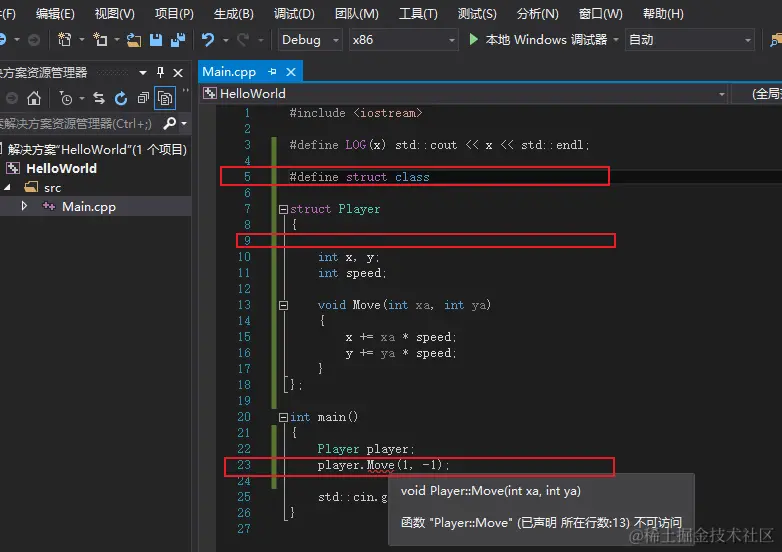782x552 pixels.
Task: Go to Solution Explorer Home view
Action: tap(34, 98)
